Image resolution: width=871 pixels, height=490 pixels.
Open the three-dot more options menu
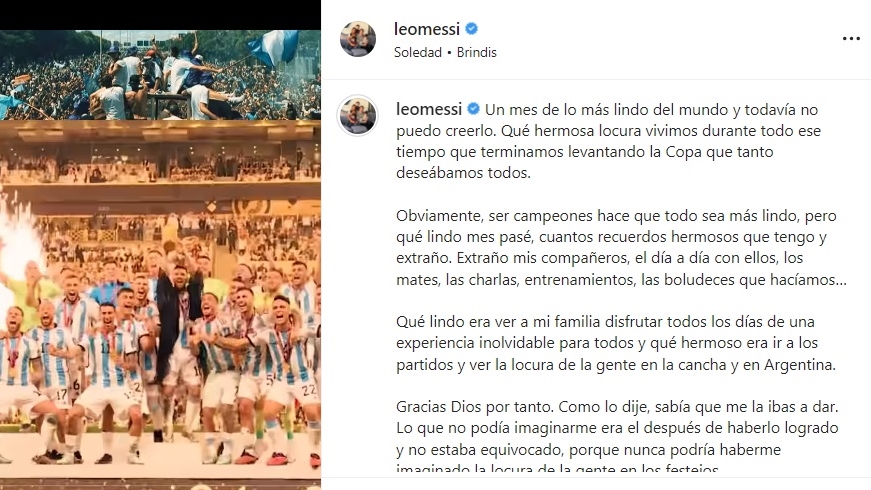(x=851, y=38)
